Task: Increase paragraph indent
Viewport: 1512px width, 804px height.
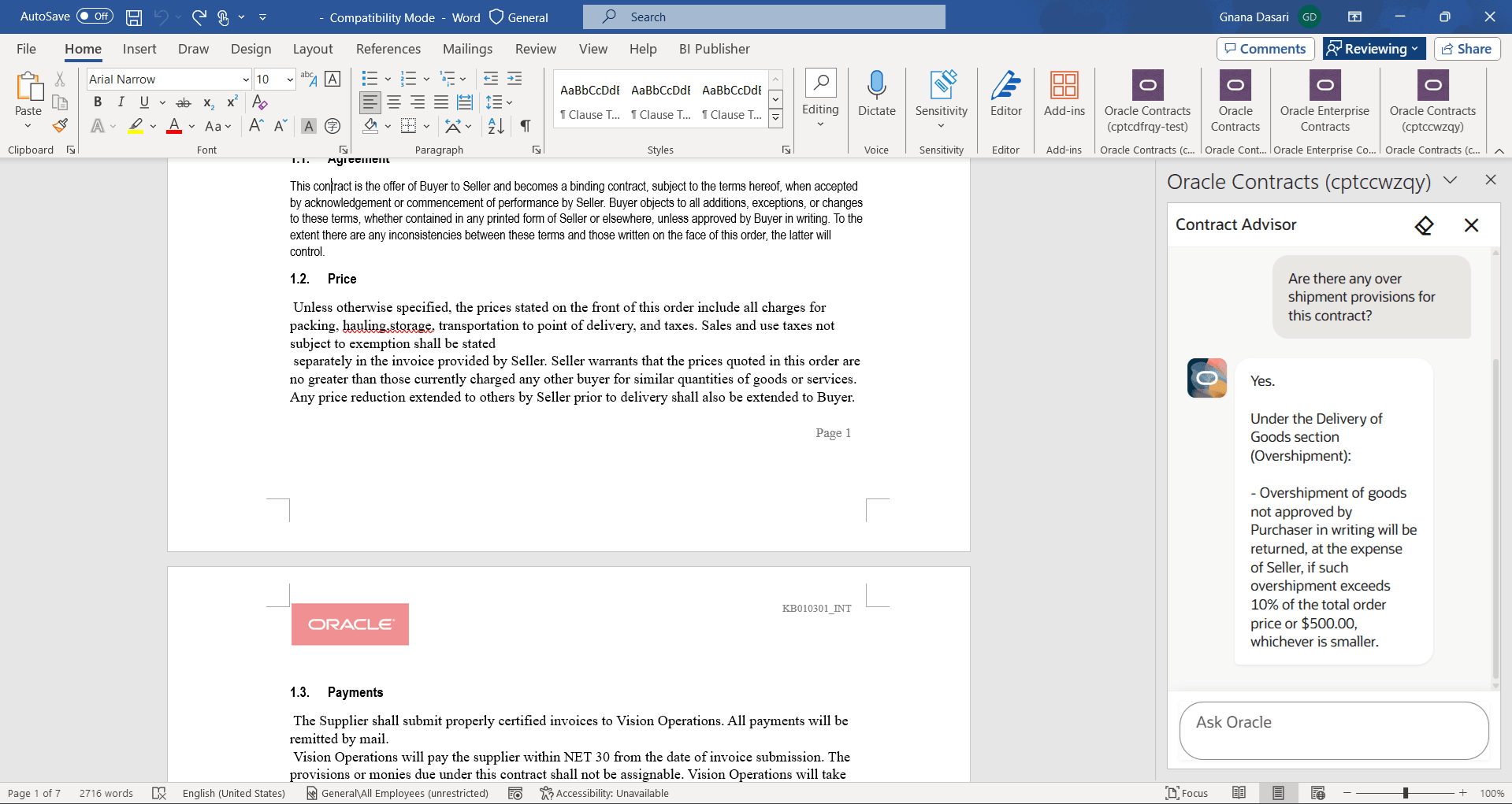Action: (515, 79)
